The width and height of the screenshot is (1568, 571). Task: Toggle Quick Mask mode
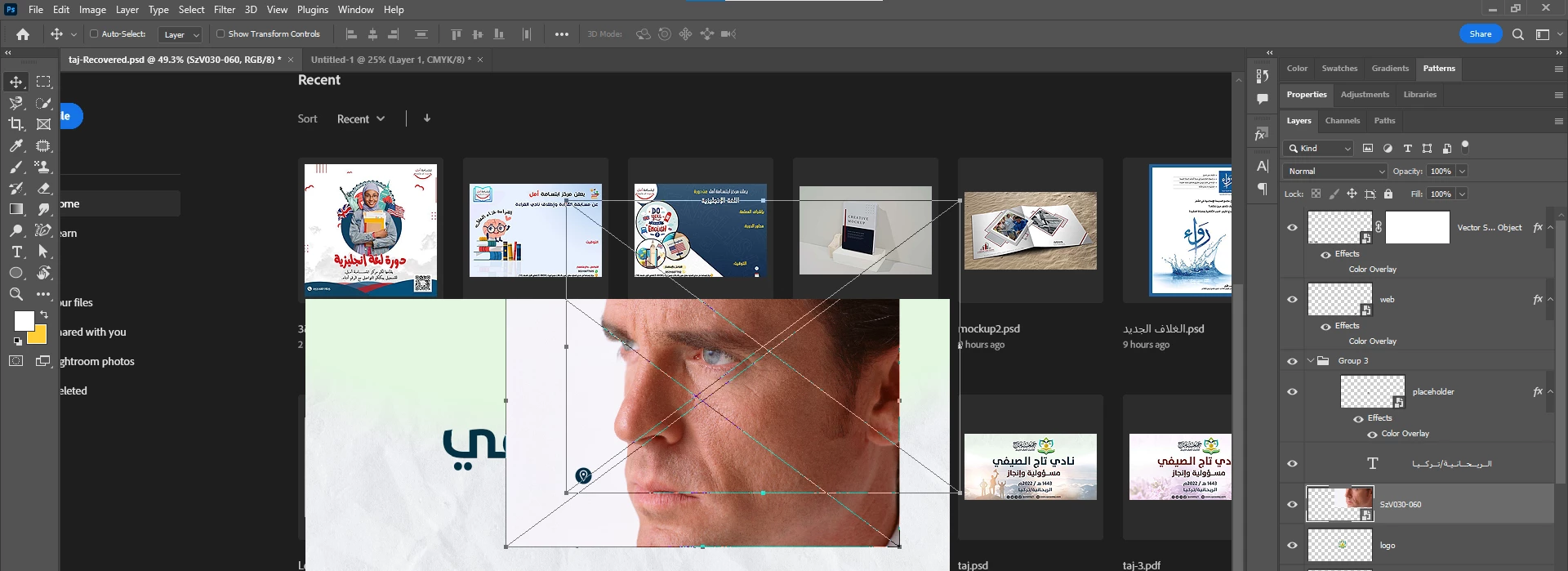point(16,360)
